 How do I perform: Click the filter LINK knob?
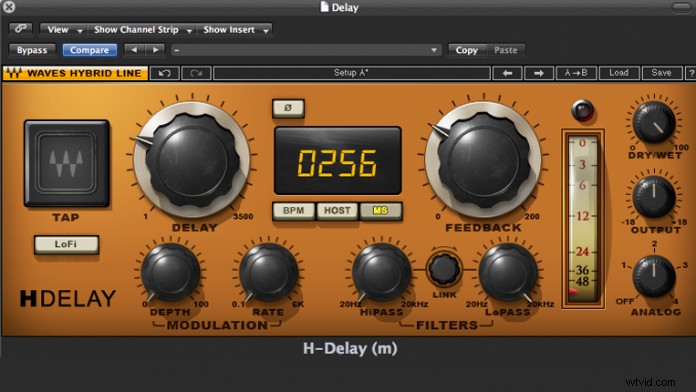pos(444,269)
